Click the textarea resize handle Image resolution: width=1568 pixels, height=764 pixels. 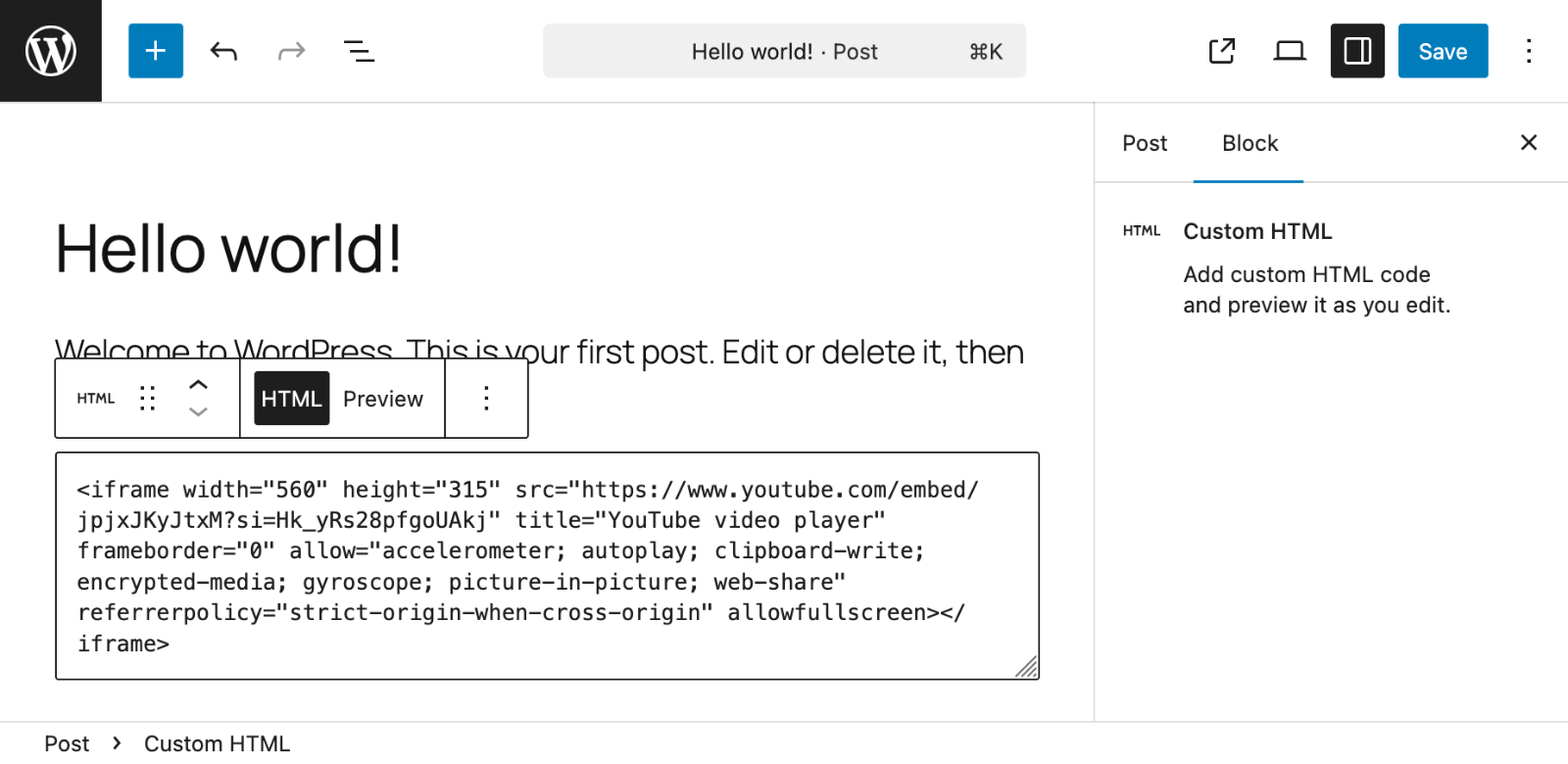coord(1026,667)
